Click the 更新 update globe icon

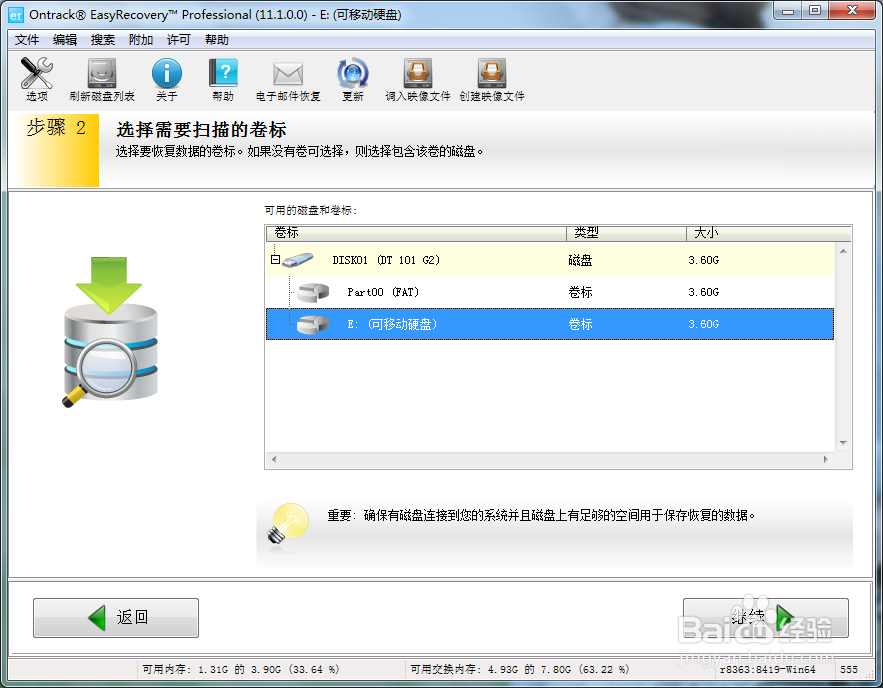pyautogui.click(x=353, y=80)
